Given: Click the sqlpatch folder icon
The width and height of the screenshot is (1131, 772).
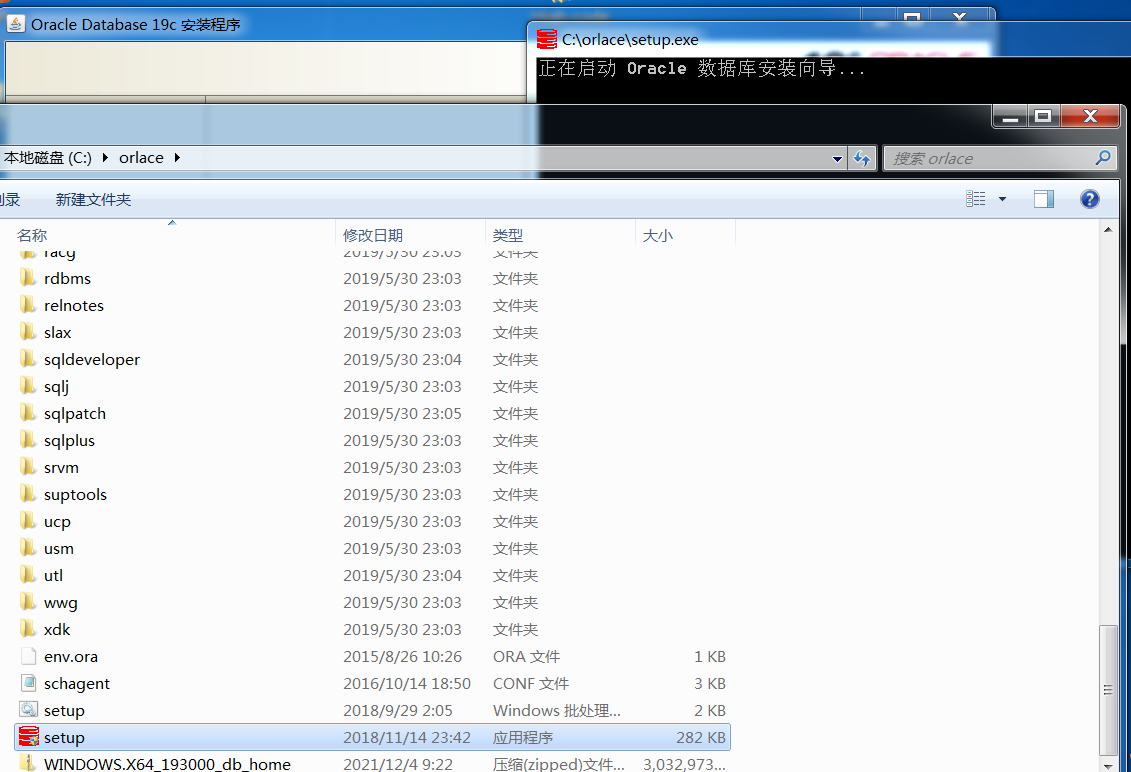Looking at the screenshot, I should pos(28,413).
